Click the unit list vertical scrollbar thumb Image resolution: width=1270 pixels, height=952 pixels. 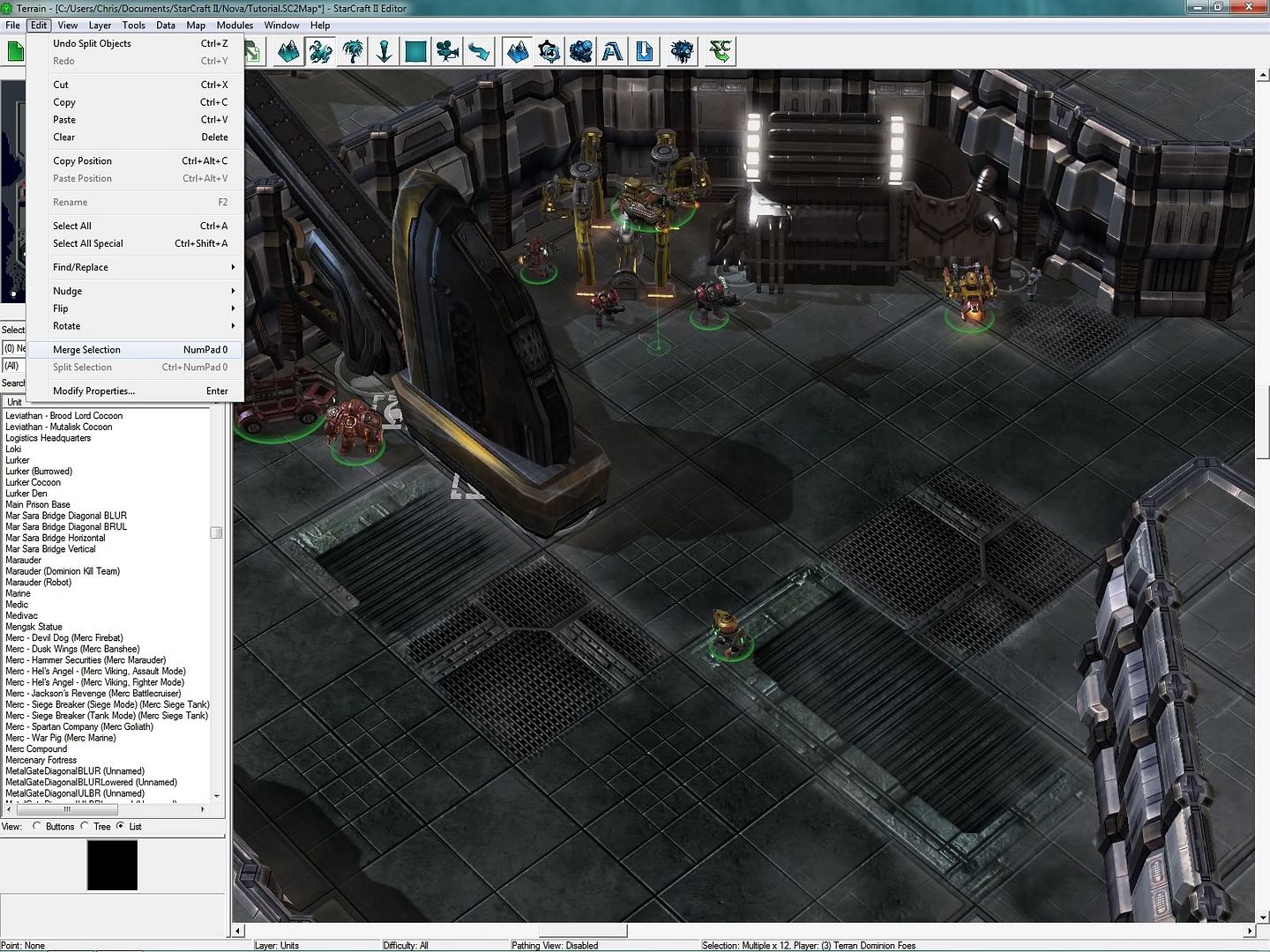point(216,532)
